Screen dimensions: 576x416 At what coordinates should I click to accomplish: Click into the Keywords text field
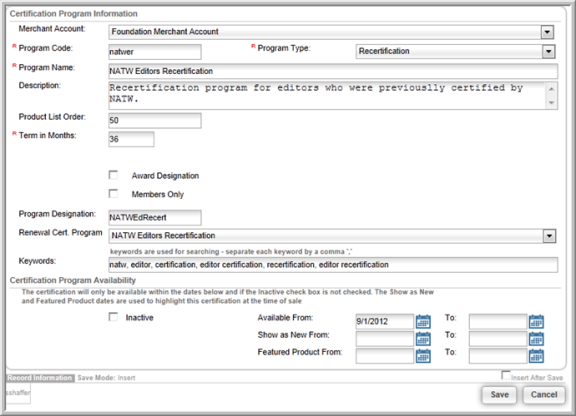tap(333, 265)
